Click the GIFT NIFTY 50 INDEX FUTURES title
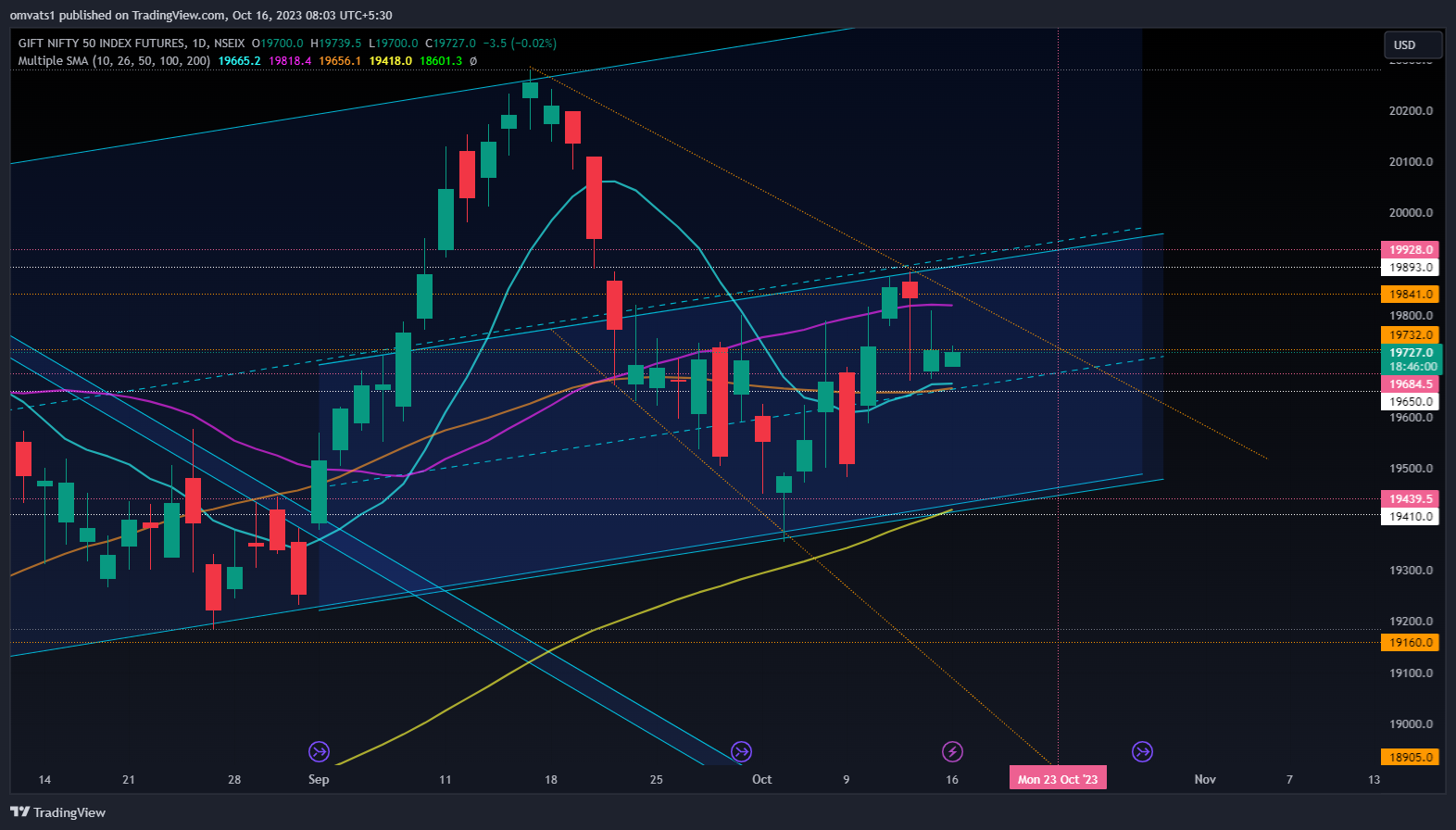Viewport: 1456px width, 830px height. 103,44
